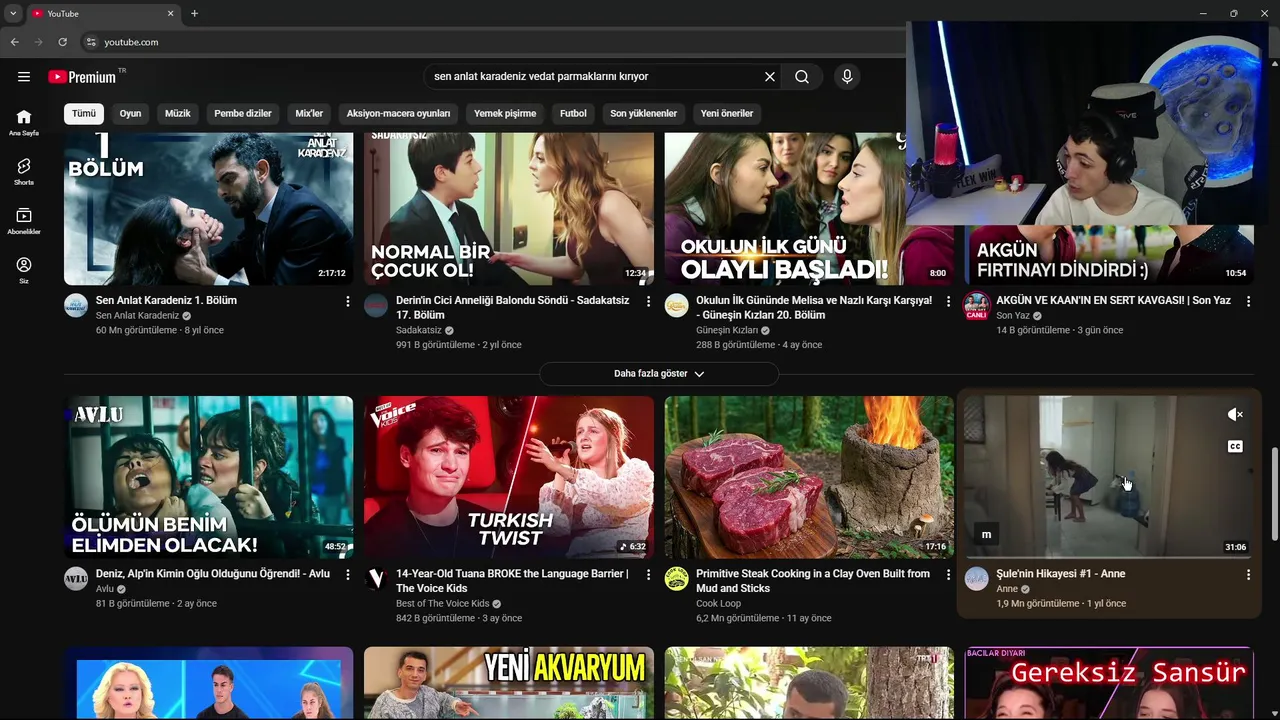Go to Ana Sayfa in sidebar
1280x720 pixels.
(24, 122)
